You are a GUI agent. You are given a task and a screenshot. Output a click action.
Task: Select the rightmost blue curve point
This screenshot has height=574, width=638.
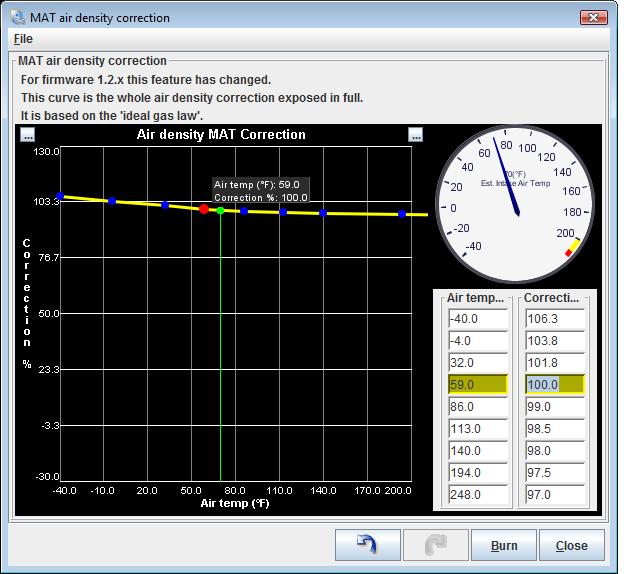coord(402,214)
